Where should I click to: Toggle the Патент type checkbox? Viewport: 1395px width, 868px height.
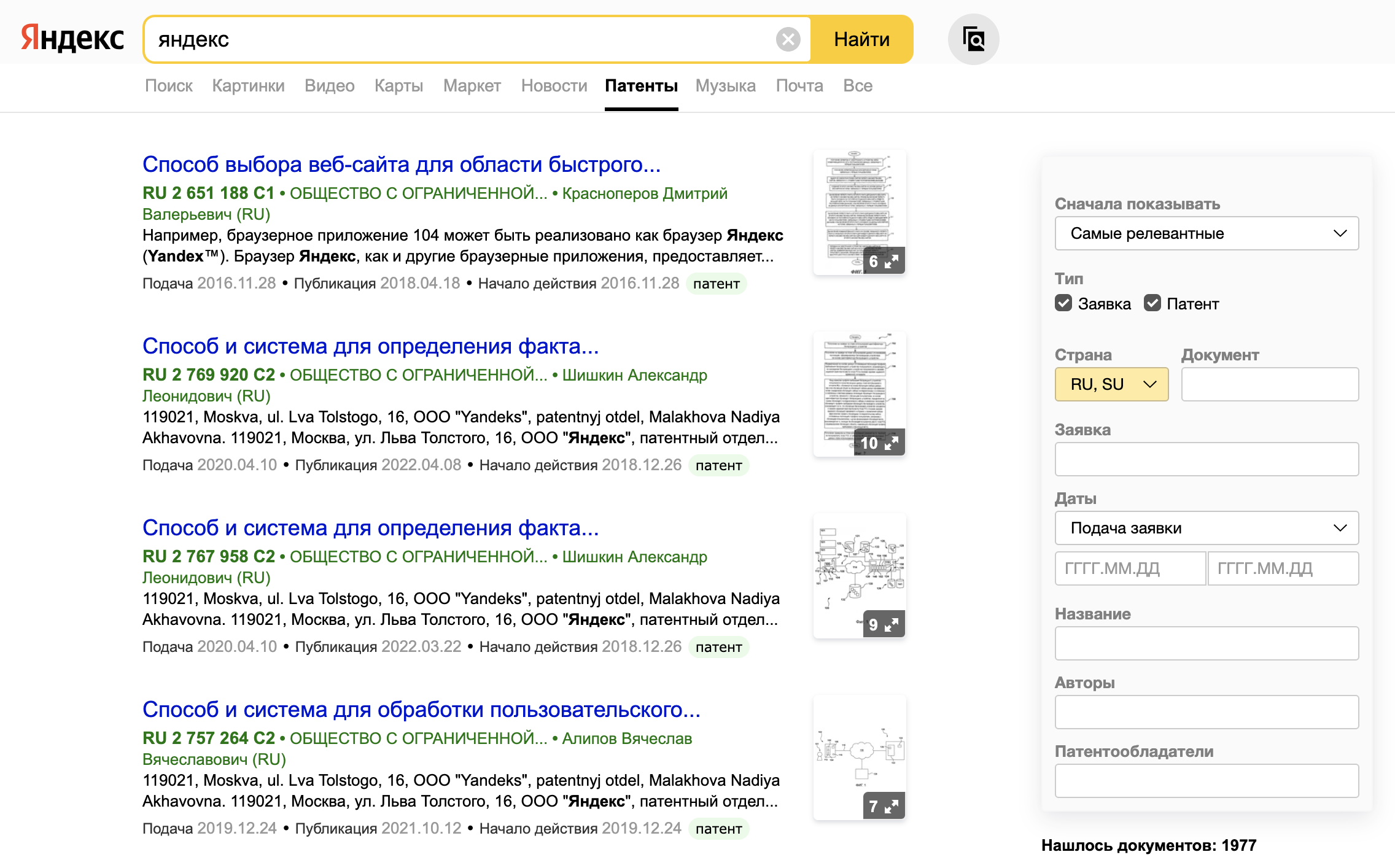[x=1152, y=303]
